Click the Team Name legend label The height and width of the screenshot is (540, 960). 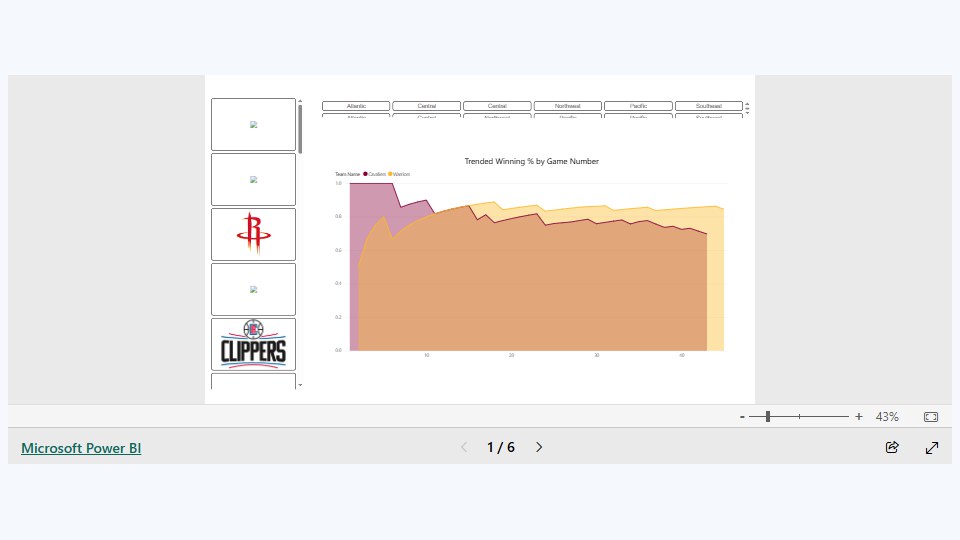[x=348, y=174]
